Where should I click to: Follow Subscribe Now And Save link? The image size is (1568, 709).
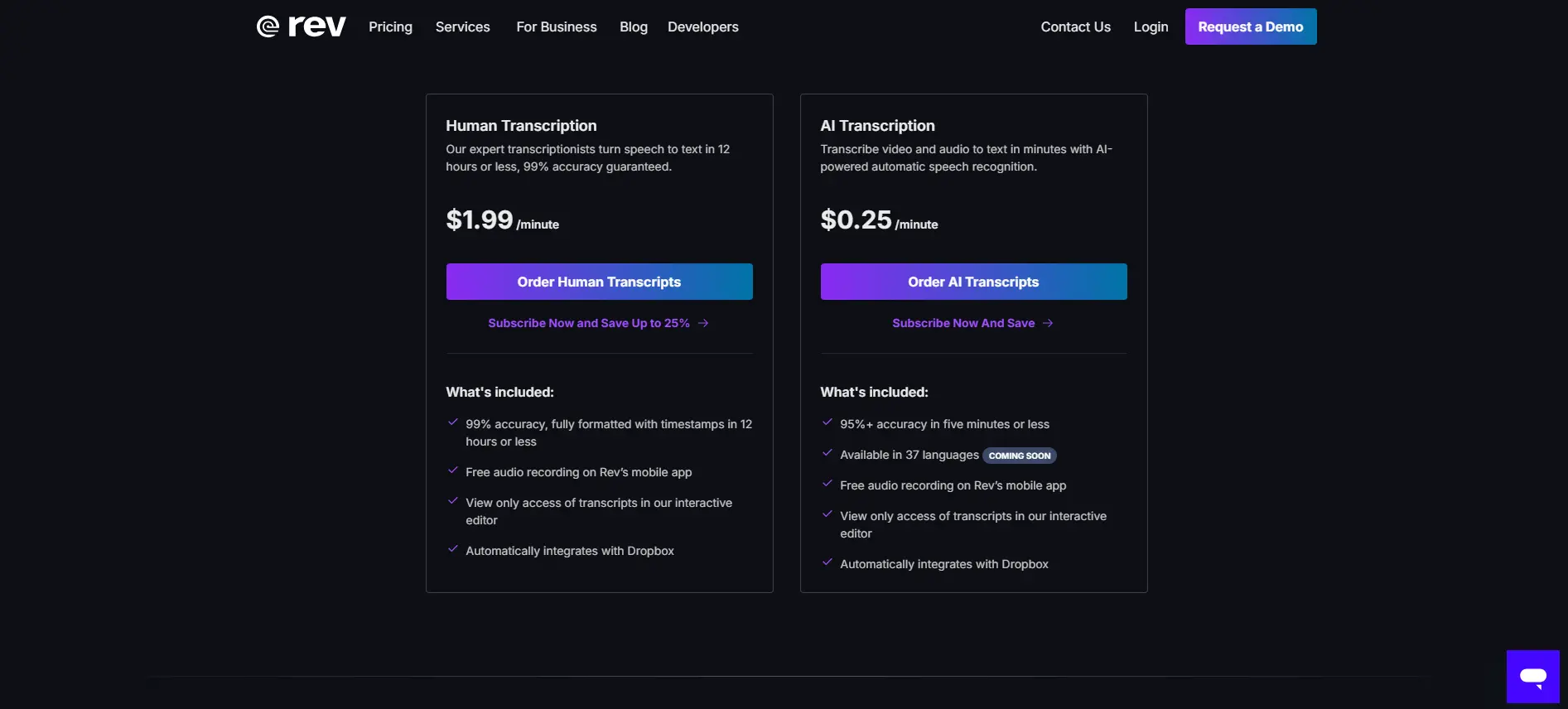pyautogui.click(x=963, y=323)
